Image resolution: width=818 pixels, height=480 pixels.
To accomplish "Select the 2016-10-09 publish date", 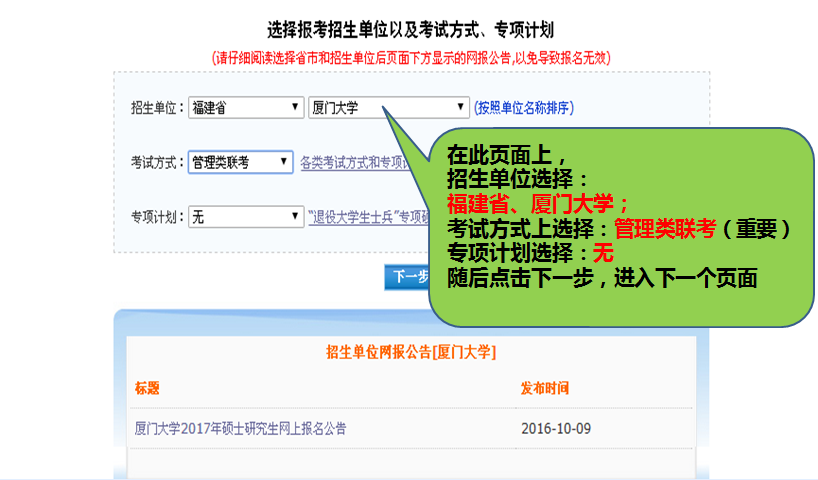I will (x=556, y=428).
